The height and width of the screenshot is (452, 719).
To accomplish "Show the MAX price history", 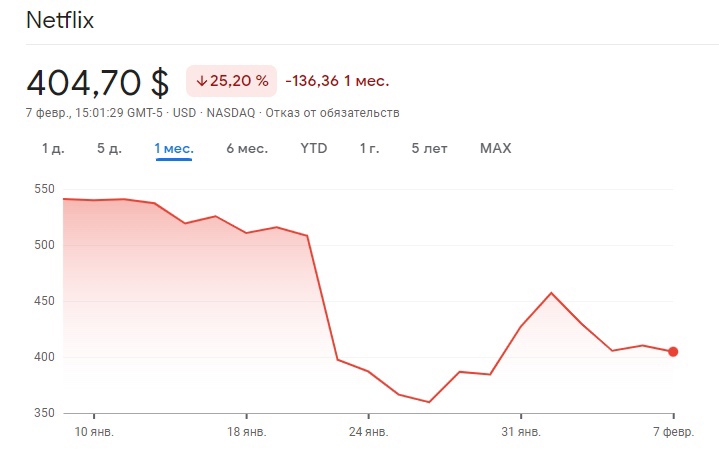I will click(495, 149).
